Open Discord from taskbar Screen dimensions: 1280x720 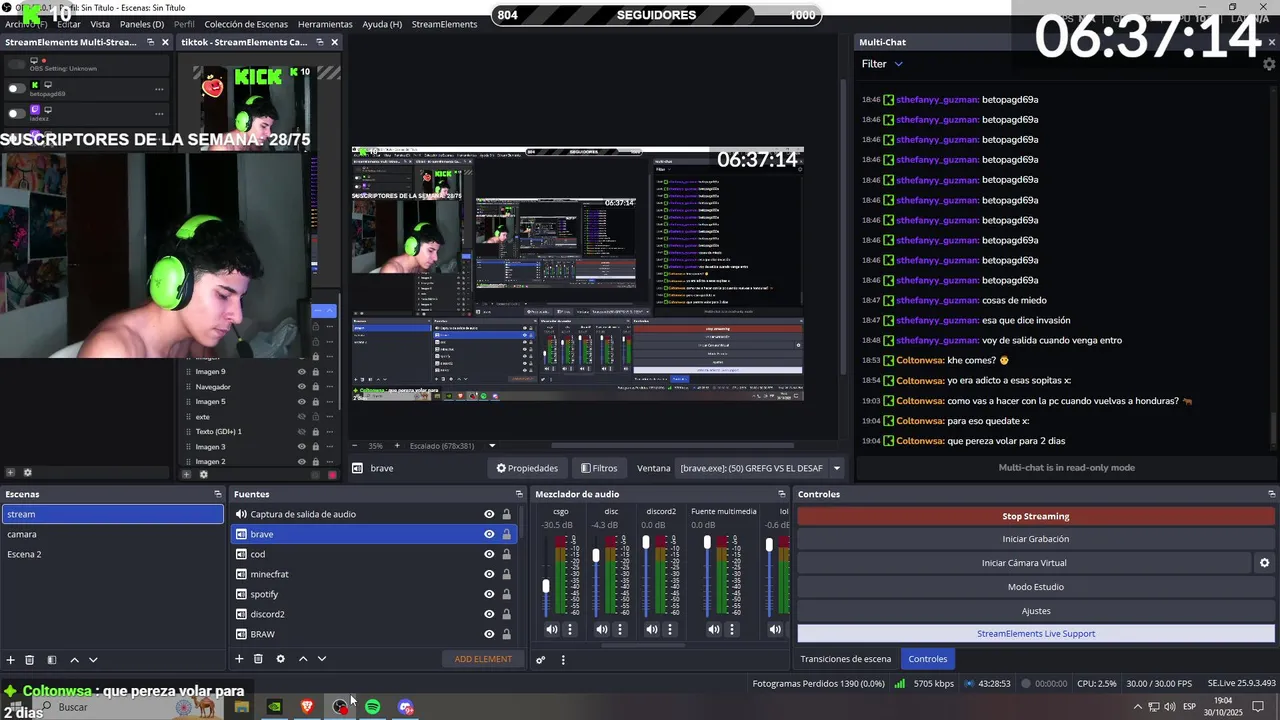[405, 707]
